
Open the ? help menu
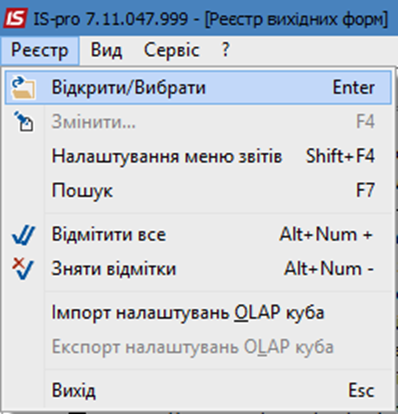[x=226, y=50]
